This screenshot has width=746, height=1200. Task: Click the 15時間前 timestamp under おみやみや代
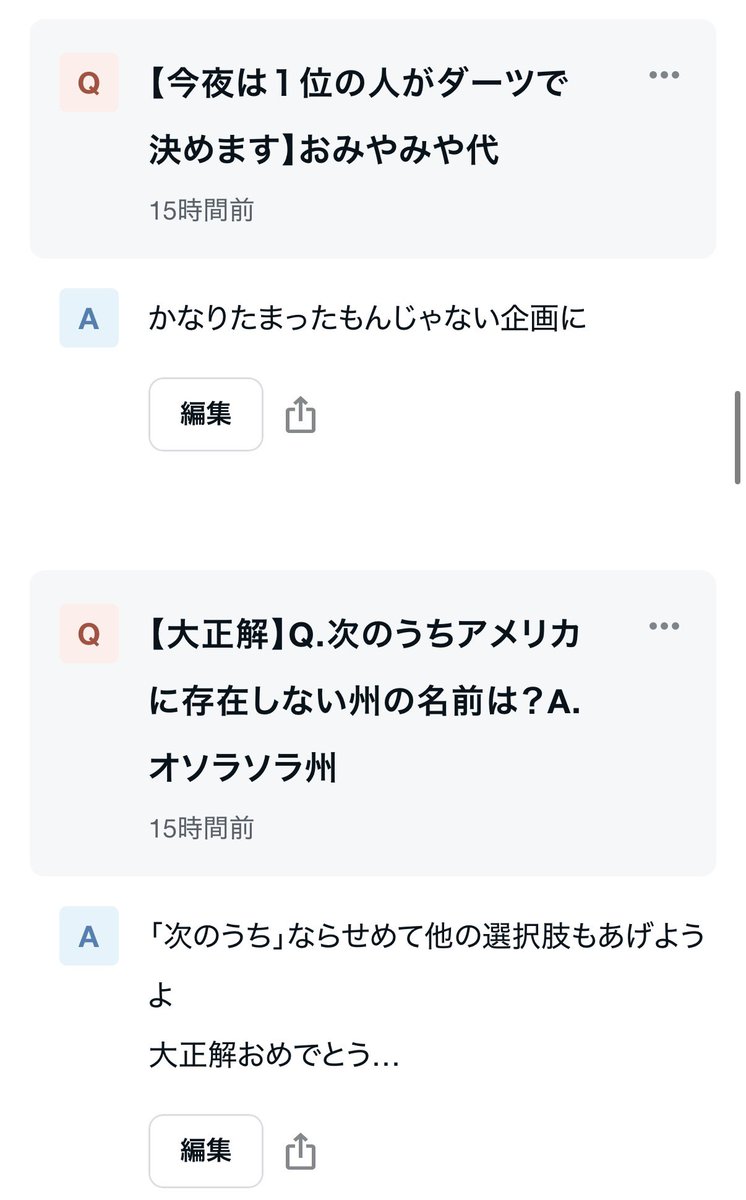coord(201,210)
